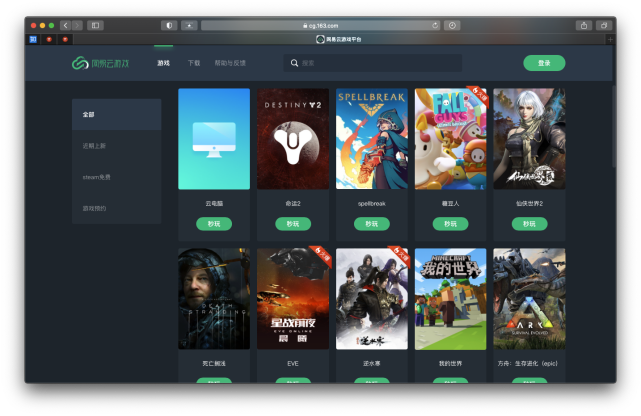Click 秒玩 button under 云电脑
This screenshot has width=641, height=416.
coord(214,224)
